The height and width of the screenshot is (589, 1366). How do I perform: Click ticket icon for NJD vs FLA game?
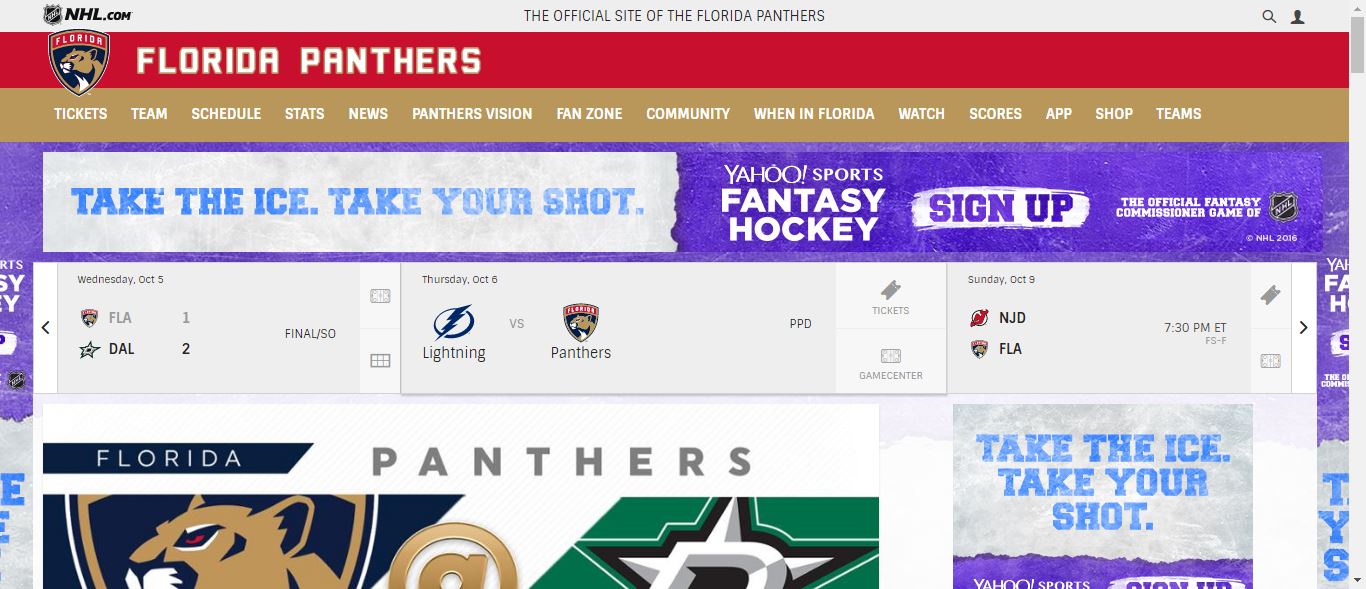click(x=1270, y=295)
